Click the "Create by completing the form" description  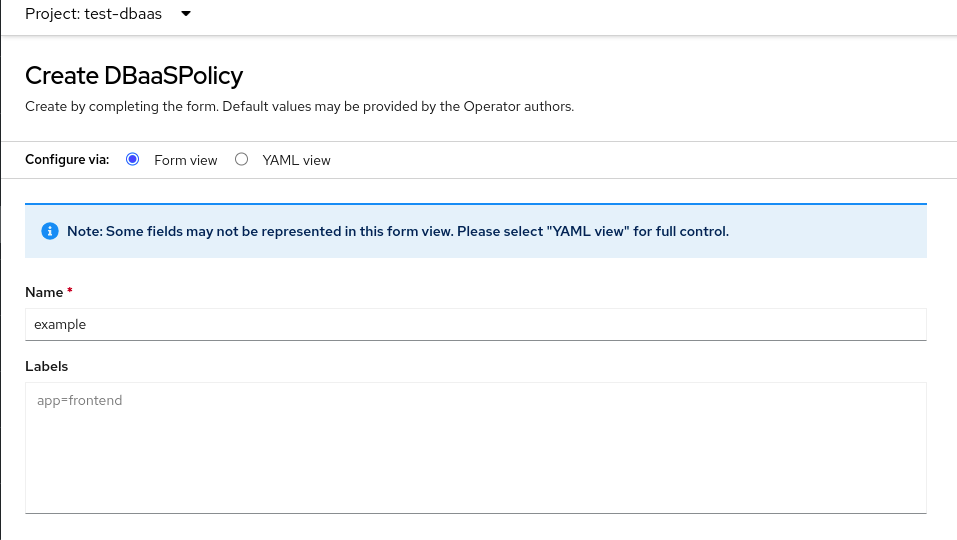point(299,106)
